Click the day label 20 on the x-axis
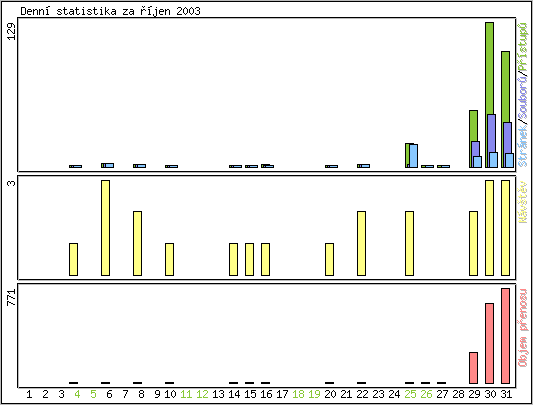 pos(330,394)
